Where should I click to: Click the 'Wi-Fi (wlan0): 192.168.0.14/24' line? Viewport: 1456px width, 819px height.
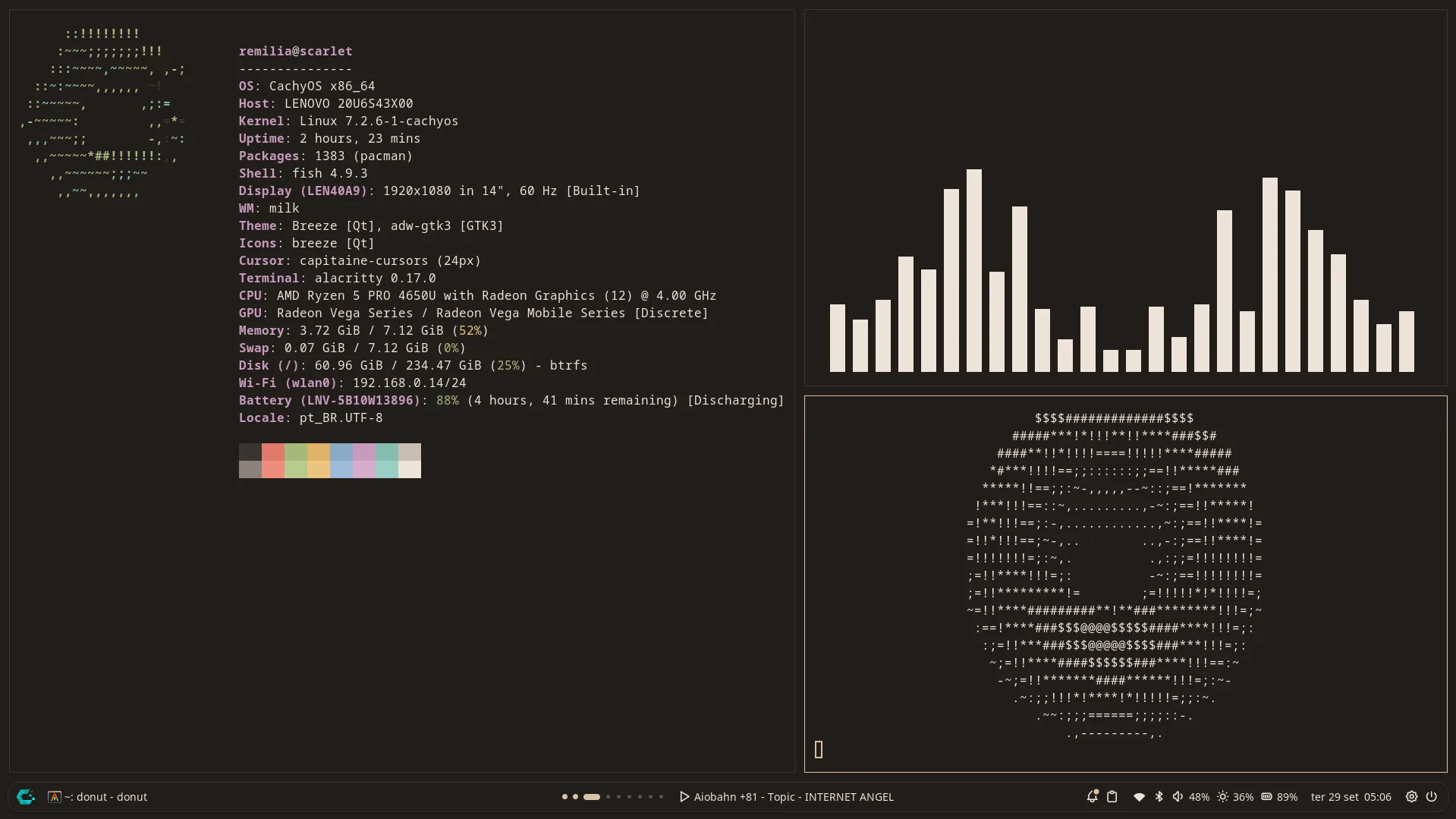(x=352, y=383)
